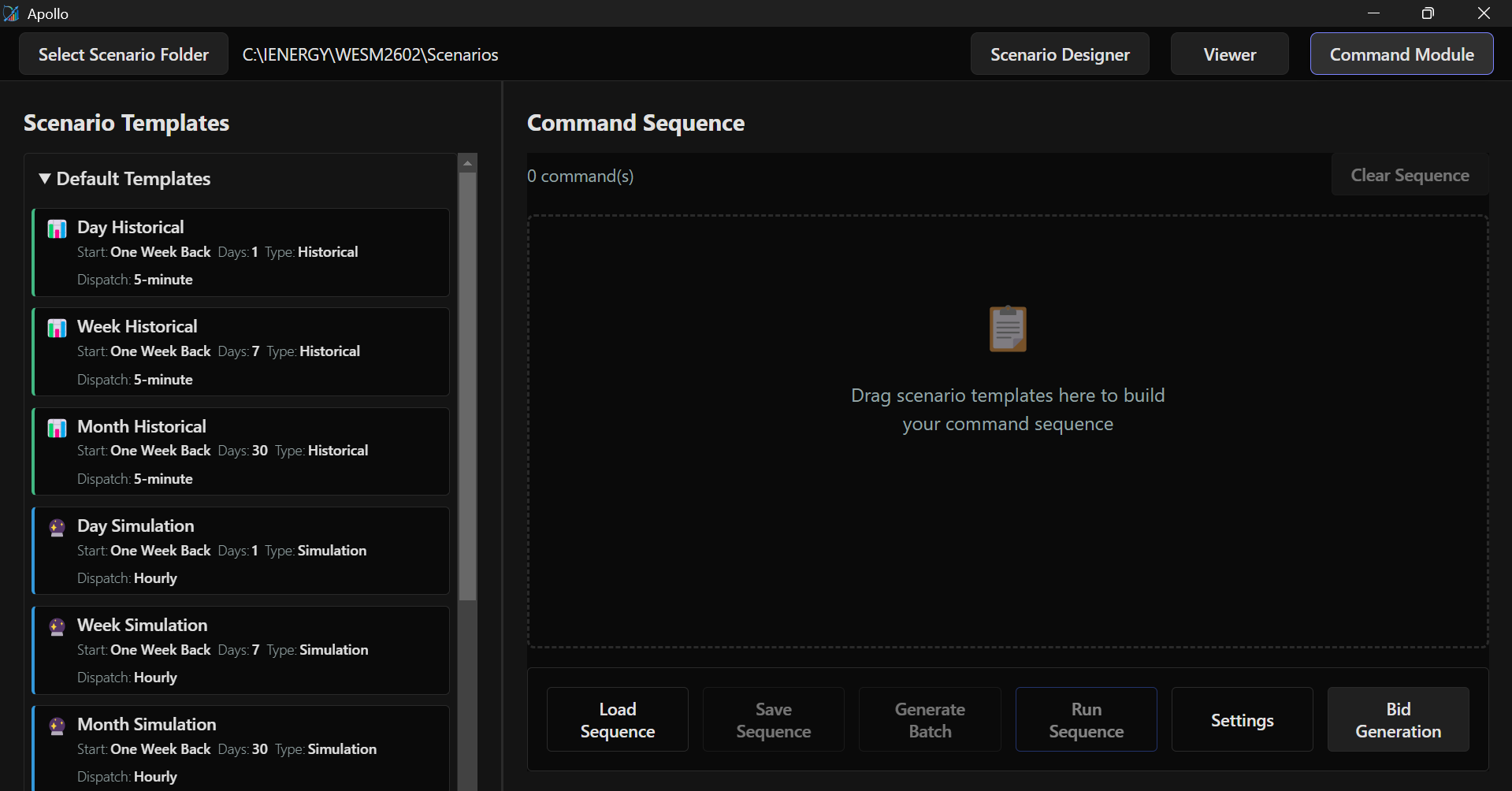Click the Month Historical bar-chart icon
This screenshot has width=1512, height=791.
57,429
